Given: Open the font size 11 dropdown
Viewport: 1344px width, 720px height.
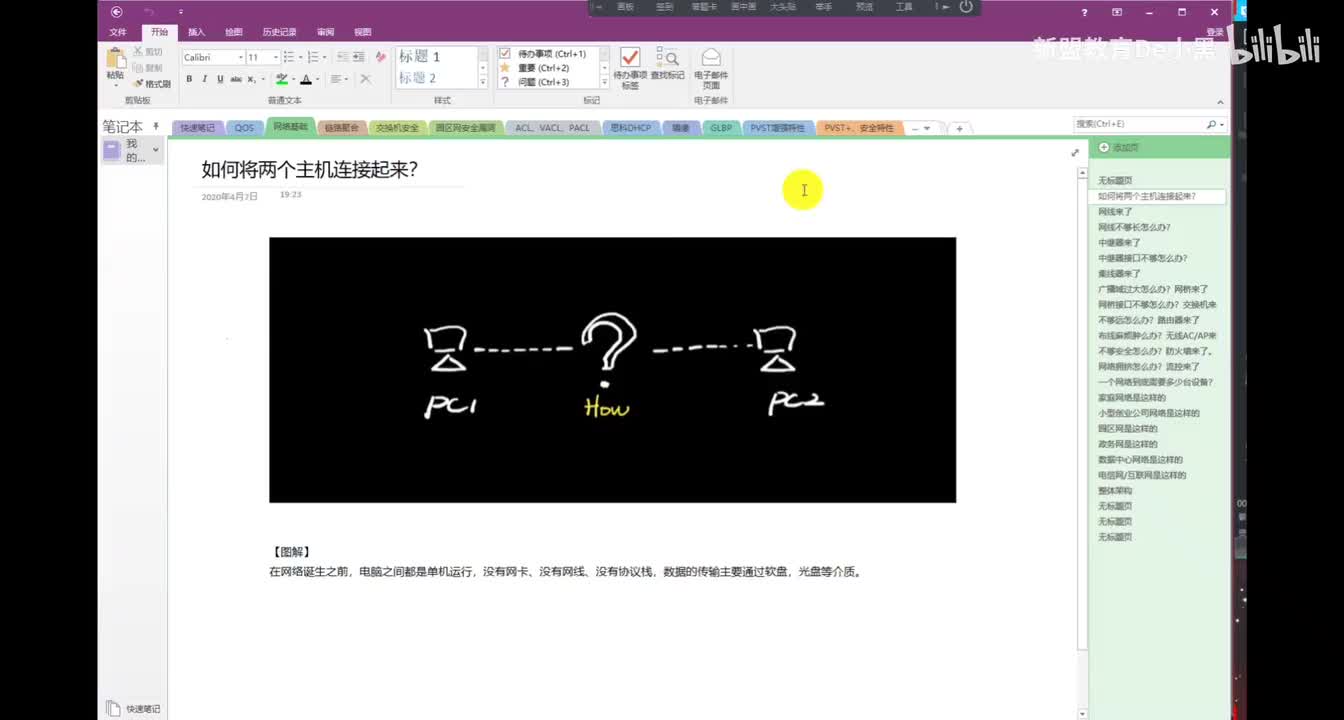Looking at the screenshot, I should (x=276, y=57).
